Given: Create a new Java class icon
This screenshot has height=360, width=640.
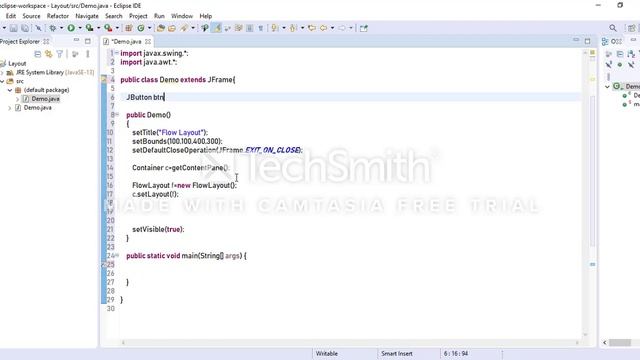Looking at the screenshot, I should coord(141,28).
